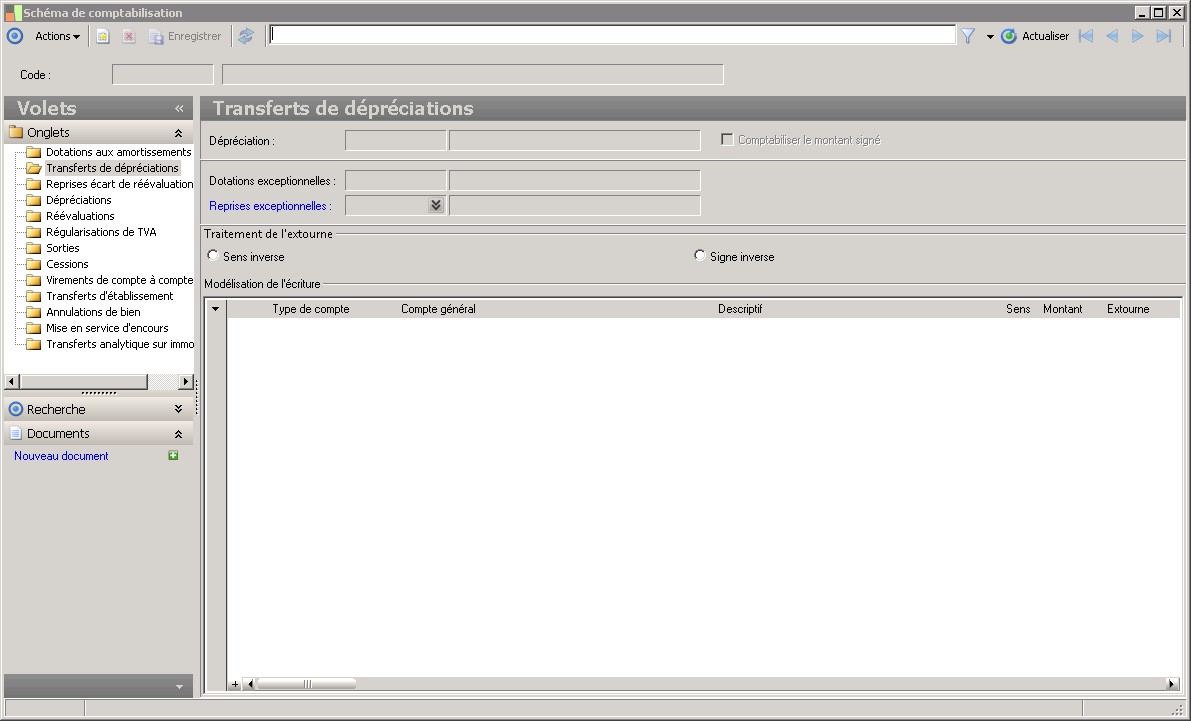Open grid column selector triangle

(216, 308)
